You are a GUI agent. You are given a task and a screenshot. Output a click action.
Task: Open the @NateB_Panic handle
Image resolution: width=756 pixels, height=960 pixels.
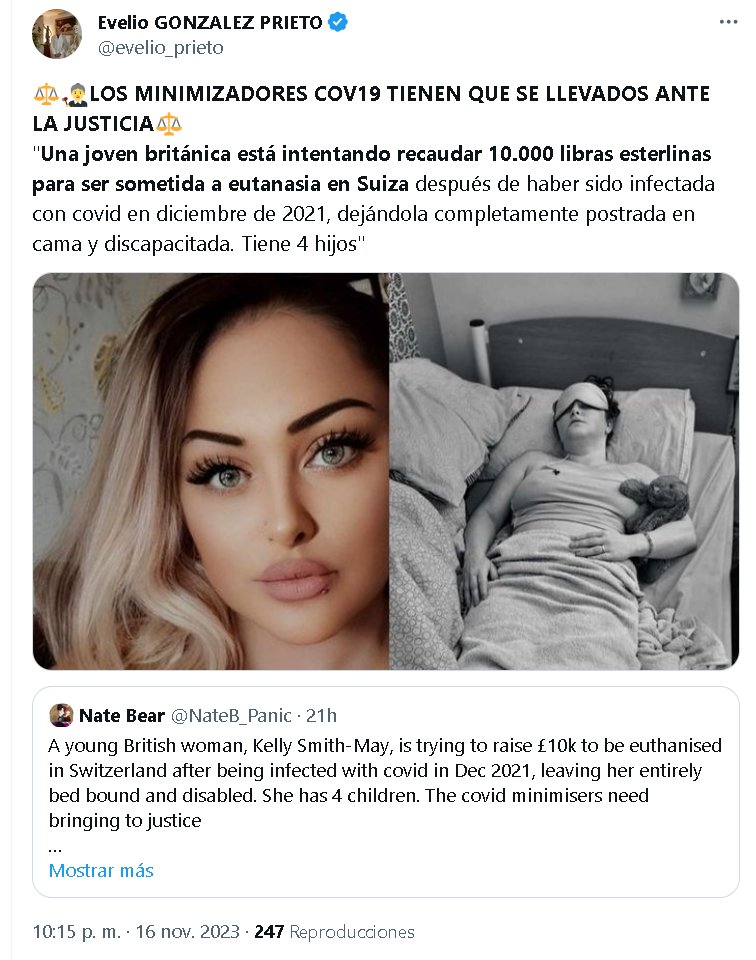click(231, 715)
